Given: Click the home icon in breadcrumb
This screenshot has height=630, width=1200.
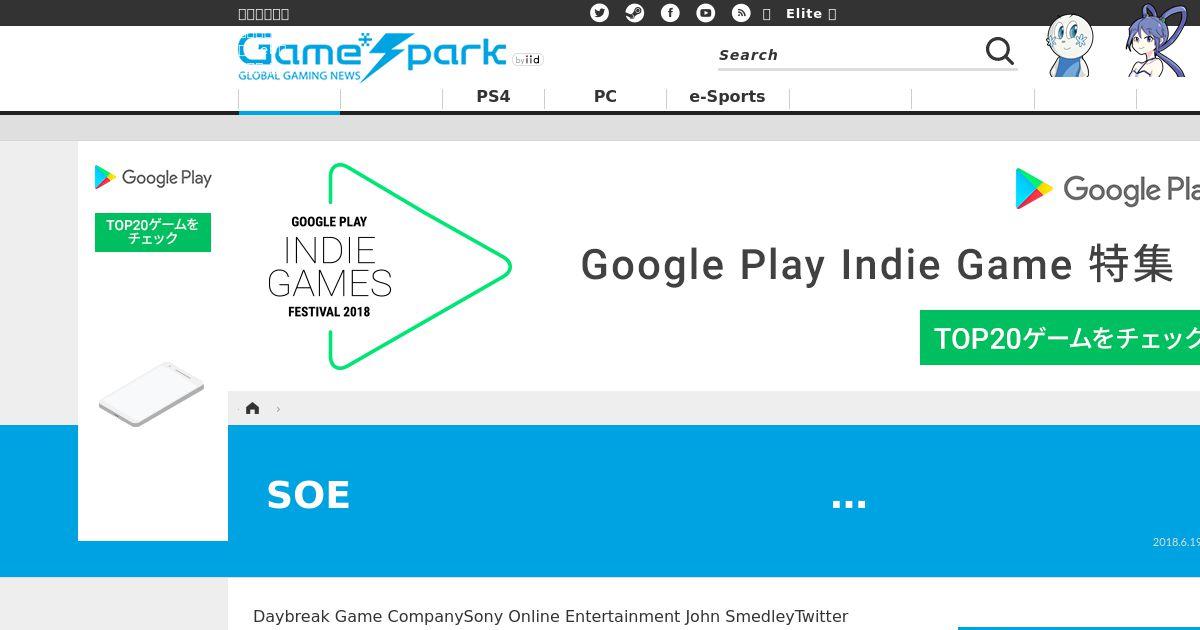Looking at the screenshot, I should point(252,408).
